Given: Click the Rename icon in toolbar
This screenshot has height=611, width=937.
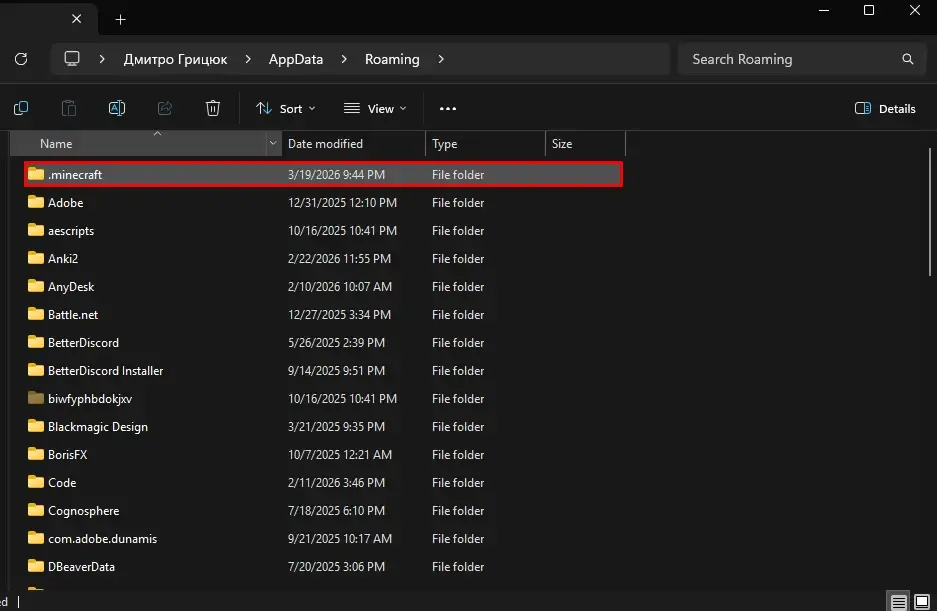Looking at the screenshot, I should [x=117, y=108].
